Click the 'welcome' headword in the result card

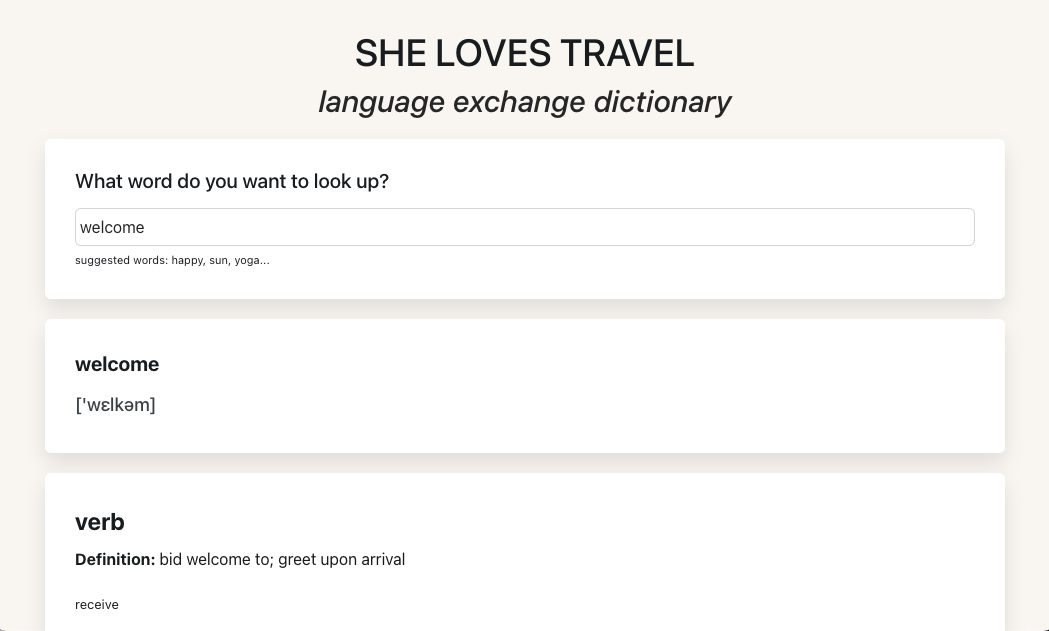(x=117, y=364)
